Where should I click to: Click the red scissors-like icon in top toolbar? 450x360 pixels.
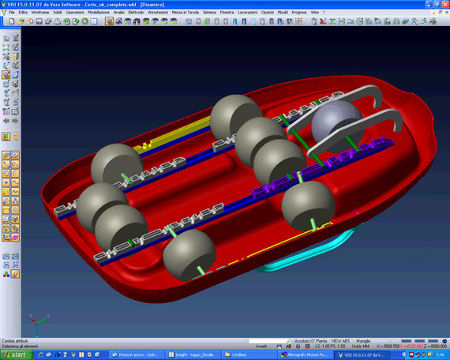(x=323, y=21)
